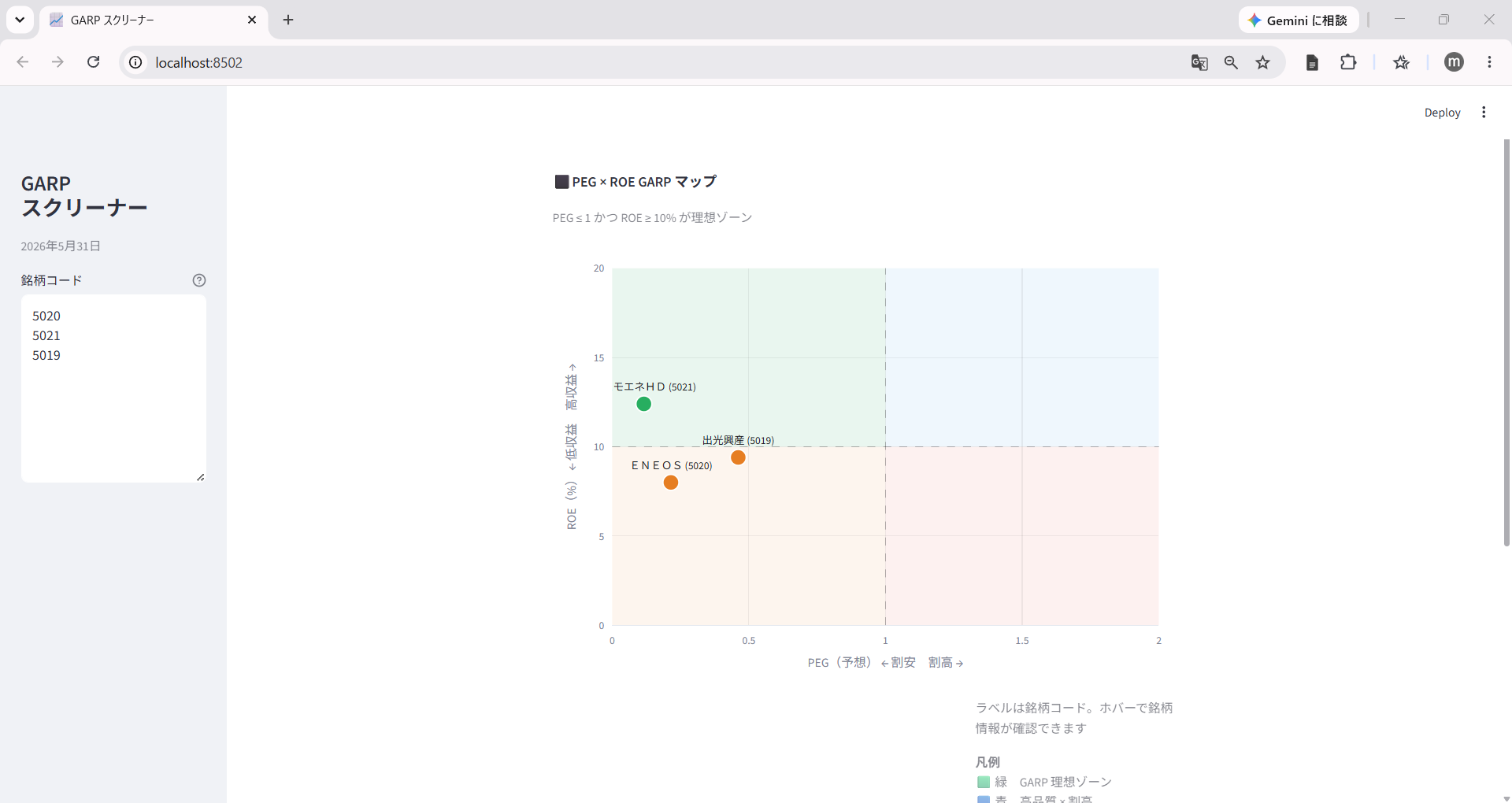
Task: Click the 凡例 legend heading
Action: click(x=988, y=762)
